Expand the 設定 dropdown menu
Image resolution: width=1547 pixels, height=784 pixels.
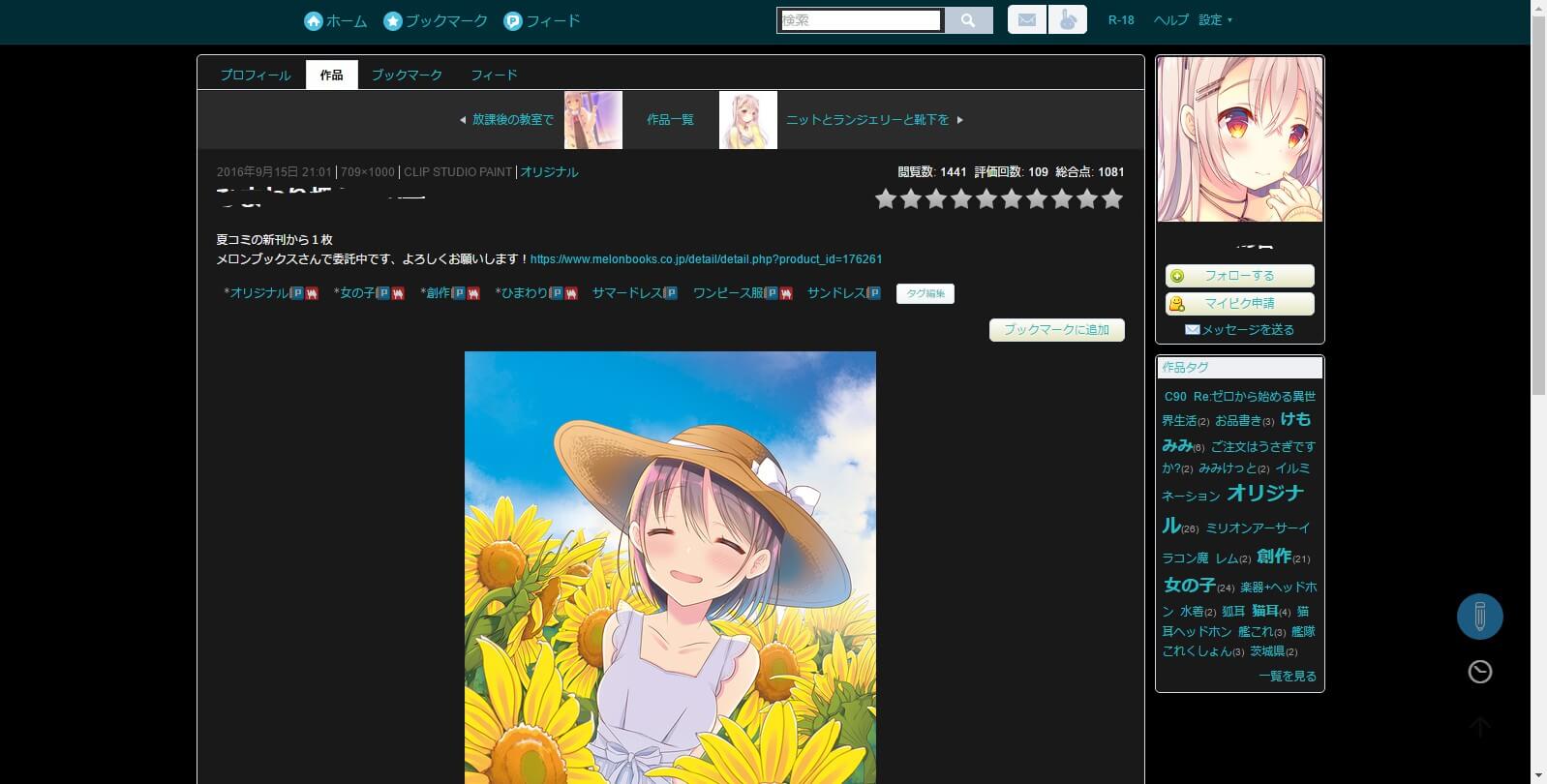tap(1216, 20)
